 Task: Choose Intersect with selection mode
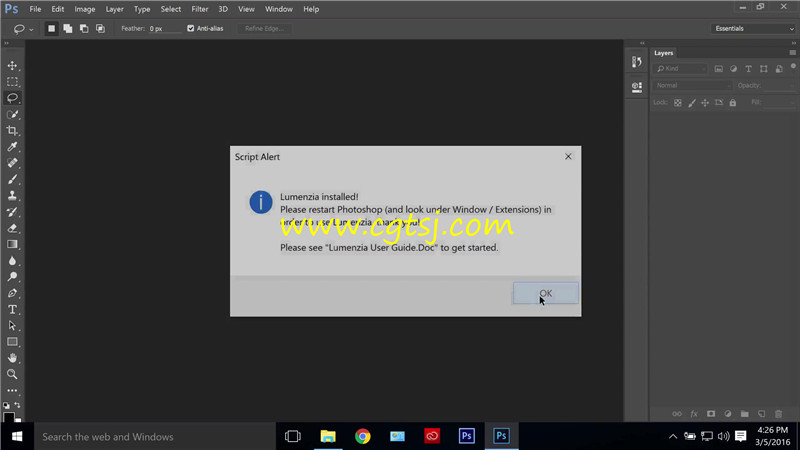pyautogui.click(x=101, y=29)
